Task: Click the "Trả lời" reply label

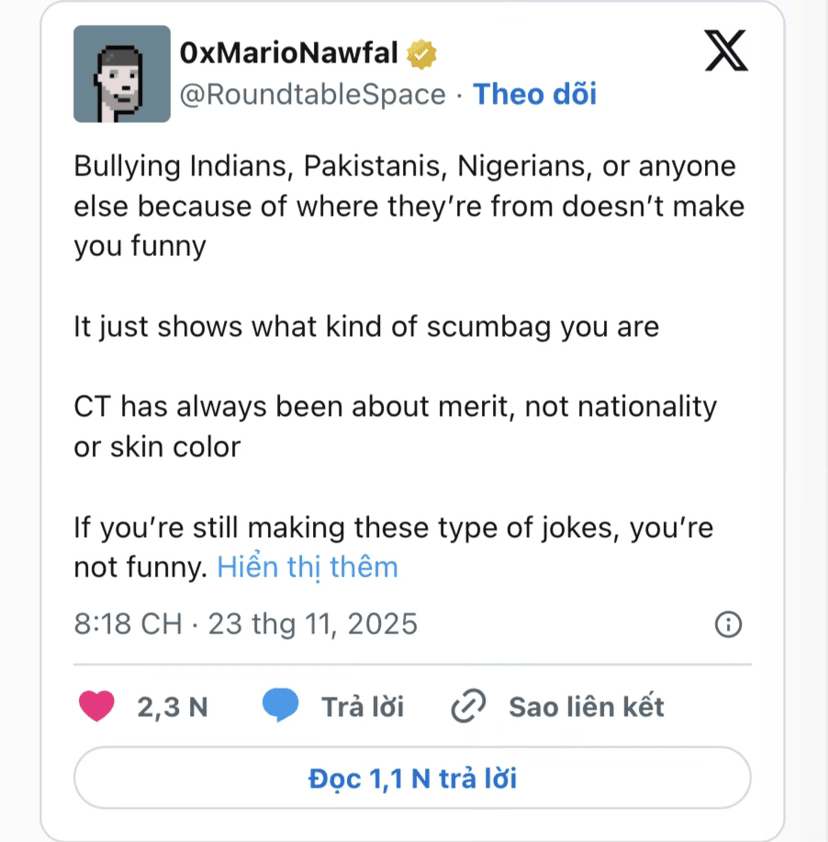Action: click(x=362, y=707)
